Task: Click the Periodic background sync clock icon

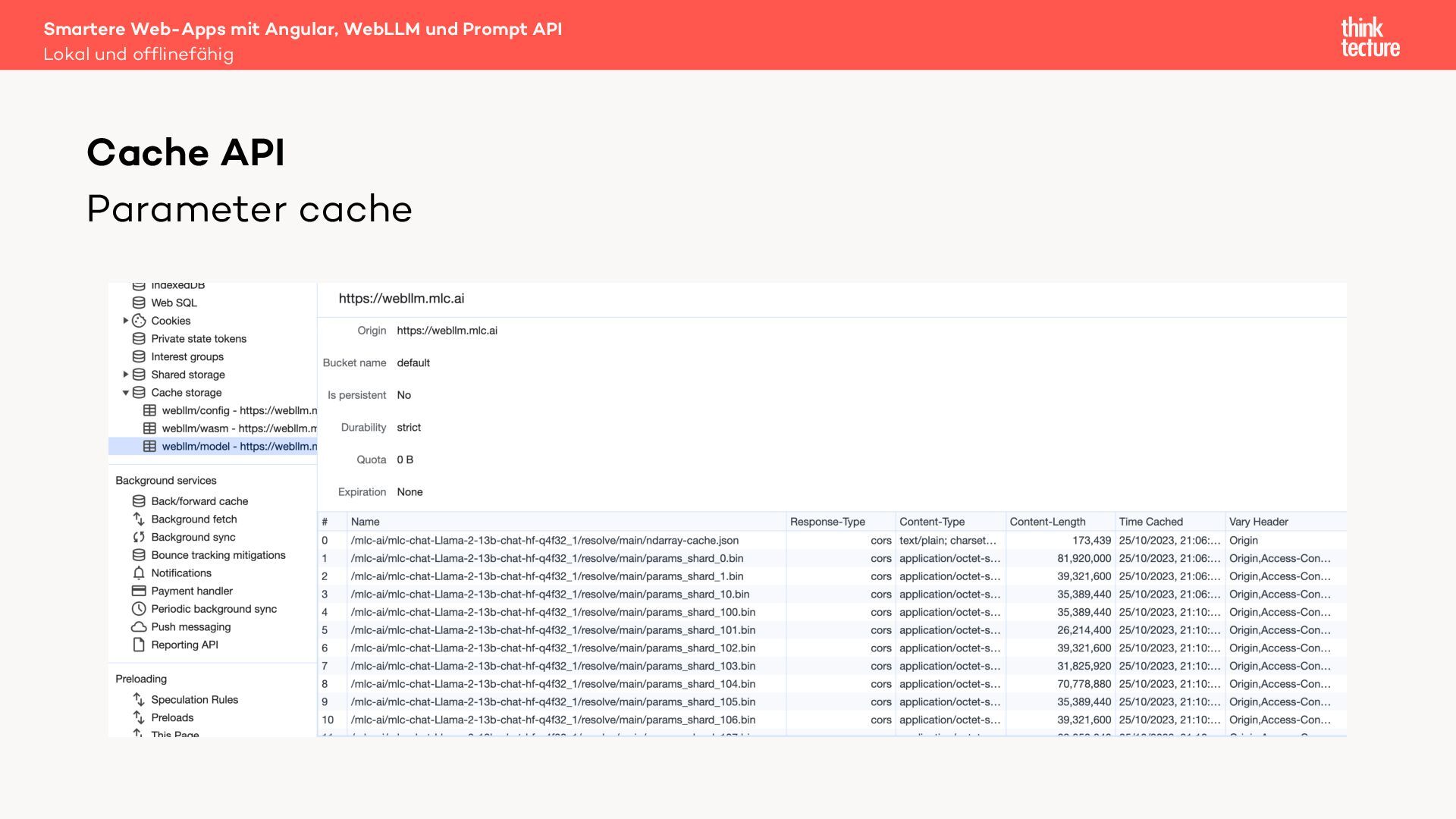Action: [x=139, y=609]
